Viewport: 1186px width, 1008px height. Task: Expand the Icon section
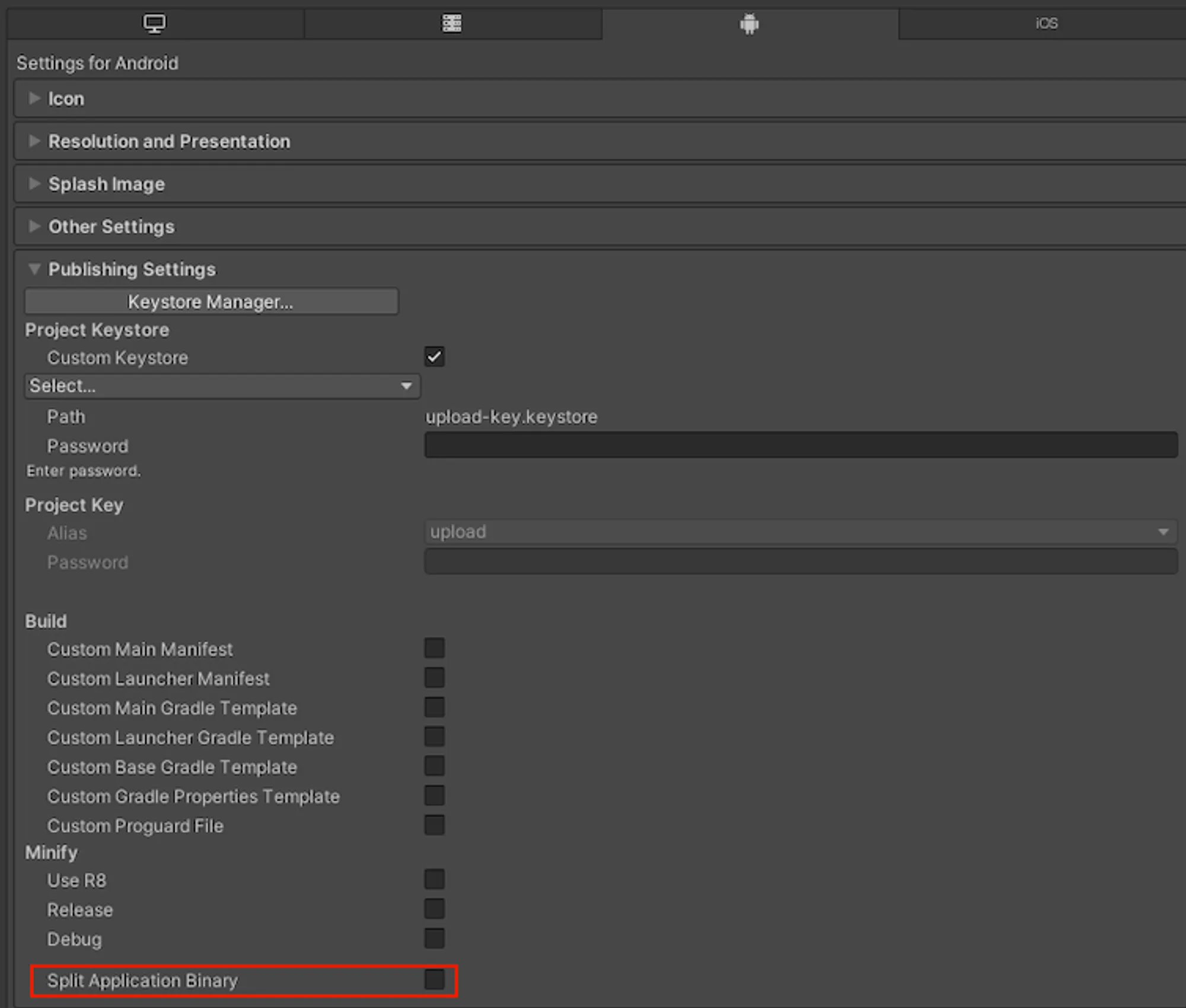tap(34, 98)
